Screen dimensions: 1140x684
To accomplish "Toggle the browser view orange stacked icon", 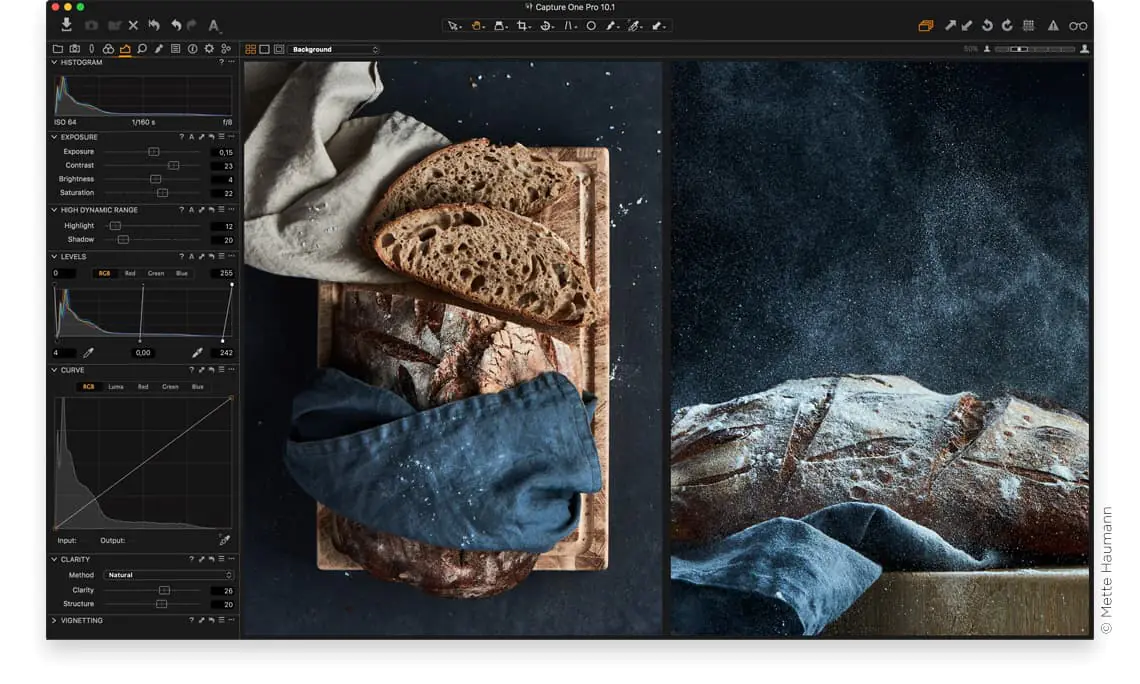I will click(925, 26).
